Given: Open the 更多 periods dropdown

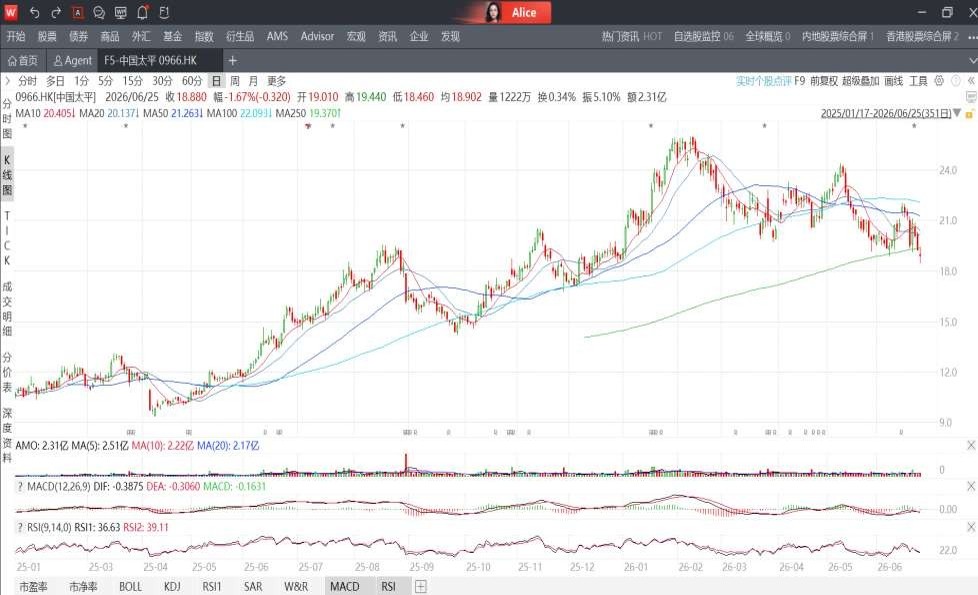Looking at the screenshot, I should 276,81.
